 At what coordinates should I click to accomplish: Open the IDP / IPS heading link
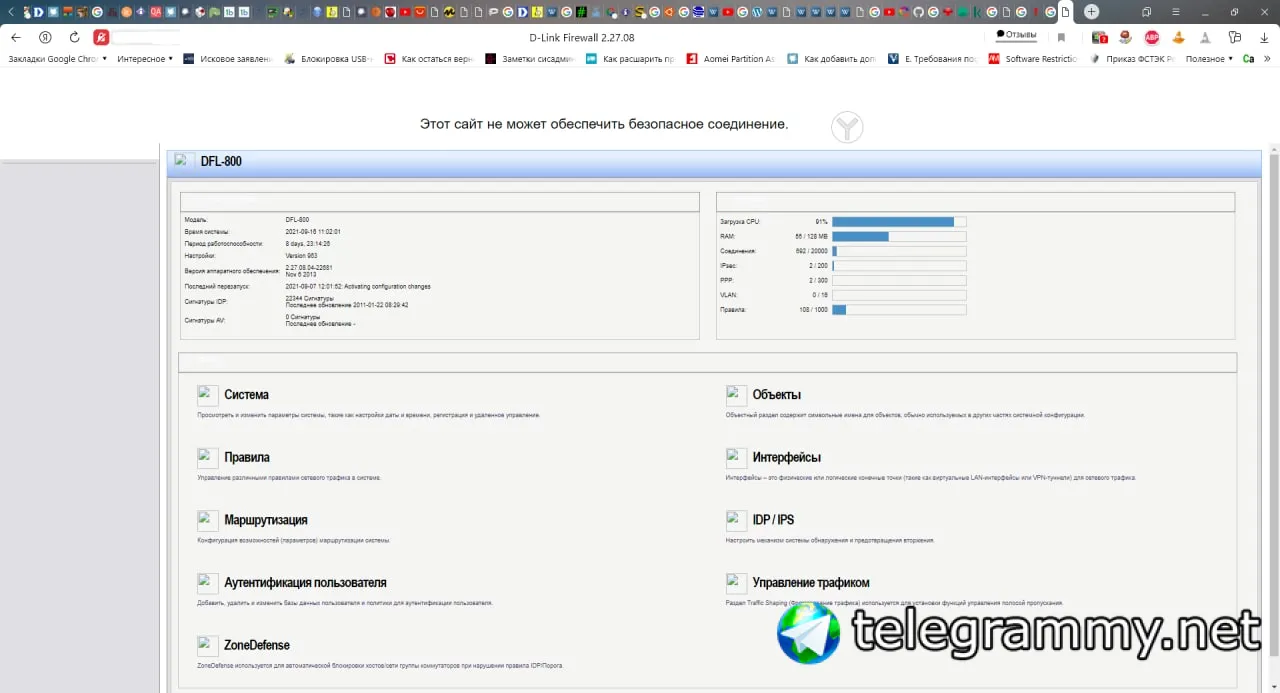(773, 520)
